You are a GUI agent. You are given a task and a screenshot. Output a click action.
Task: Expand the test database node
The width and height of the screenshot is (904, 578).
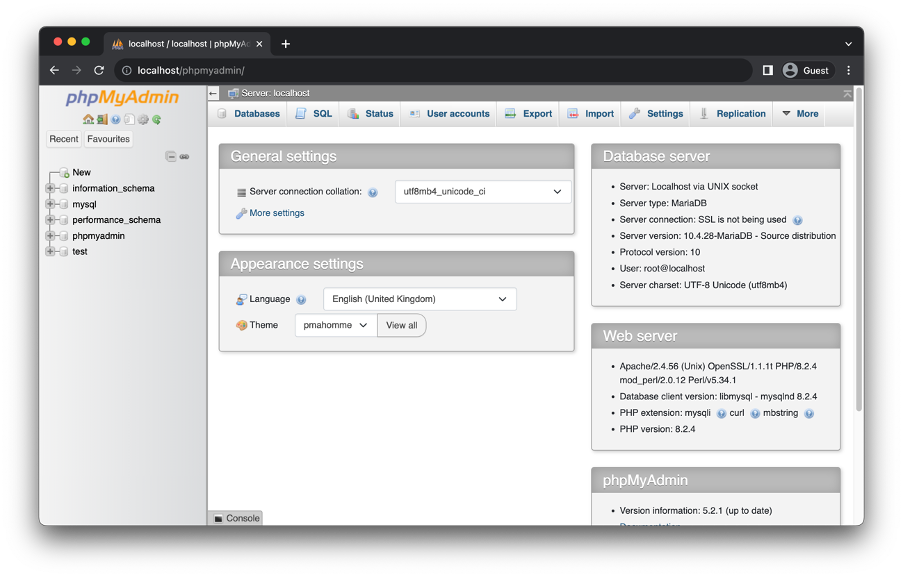pos(50,252)
